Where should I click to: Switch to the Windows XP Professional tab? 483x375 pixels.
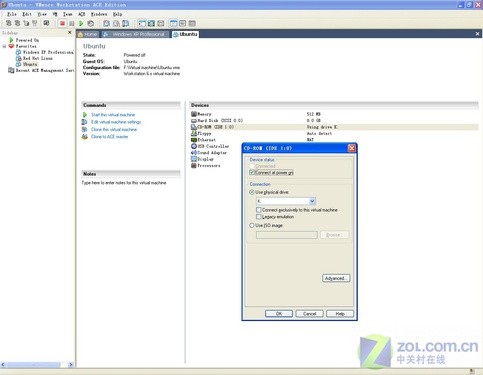[x=134, y=34]
